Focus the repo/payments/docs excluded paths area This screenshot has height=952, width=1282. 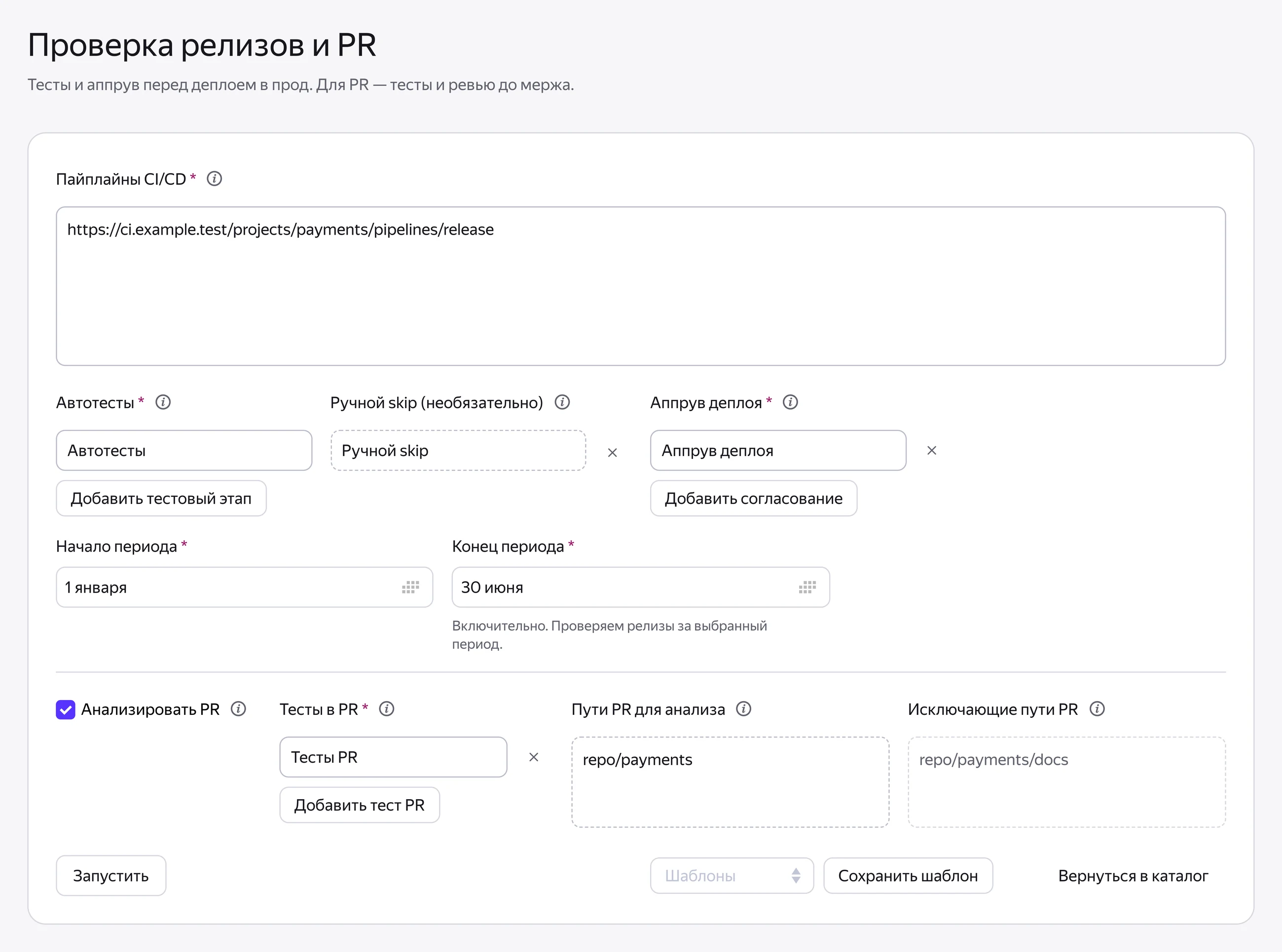pyautogui.click(x=1067, y=782)
